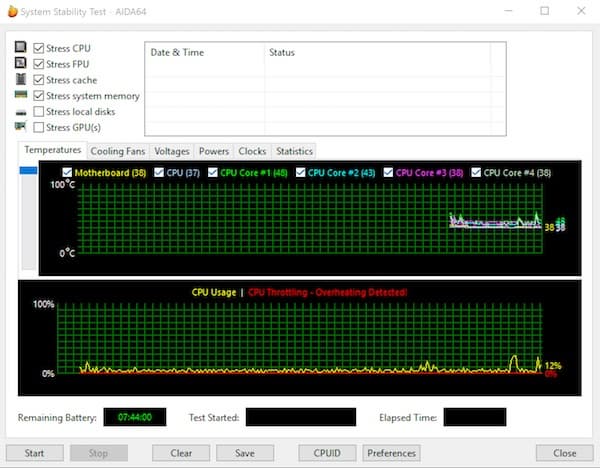Click the Remaining Battery time field
The width and height of the screenshot is (600, 468).
135,417
